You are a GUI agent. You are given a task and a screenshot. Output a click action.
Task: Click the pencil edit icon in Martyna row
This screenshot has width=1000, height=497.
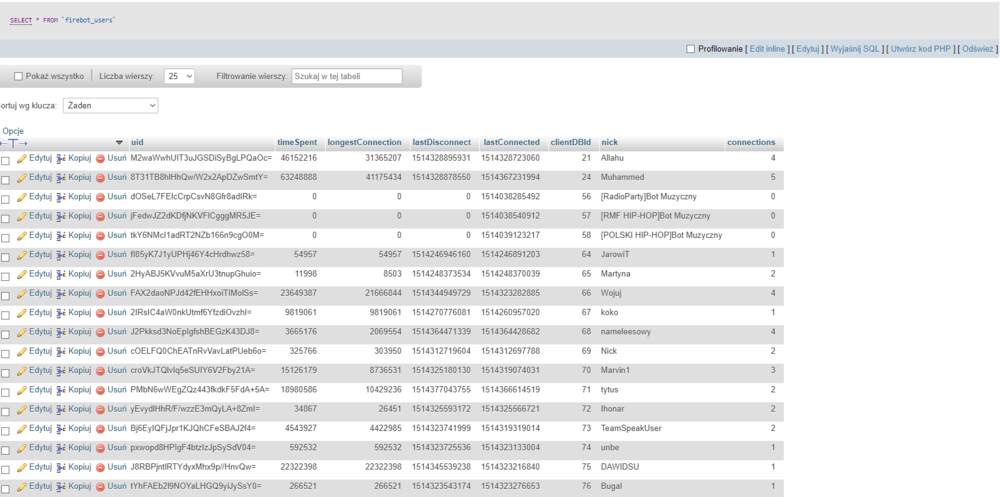(22, 274)
